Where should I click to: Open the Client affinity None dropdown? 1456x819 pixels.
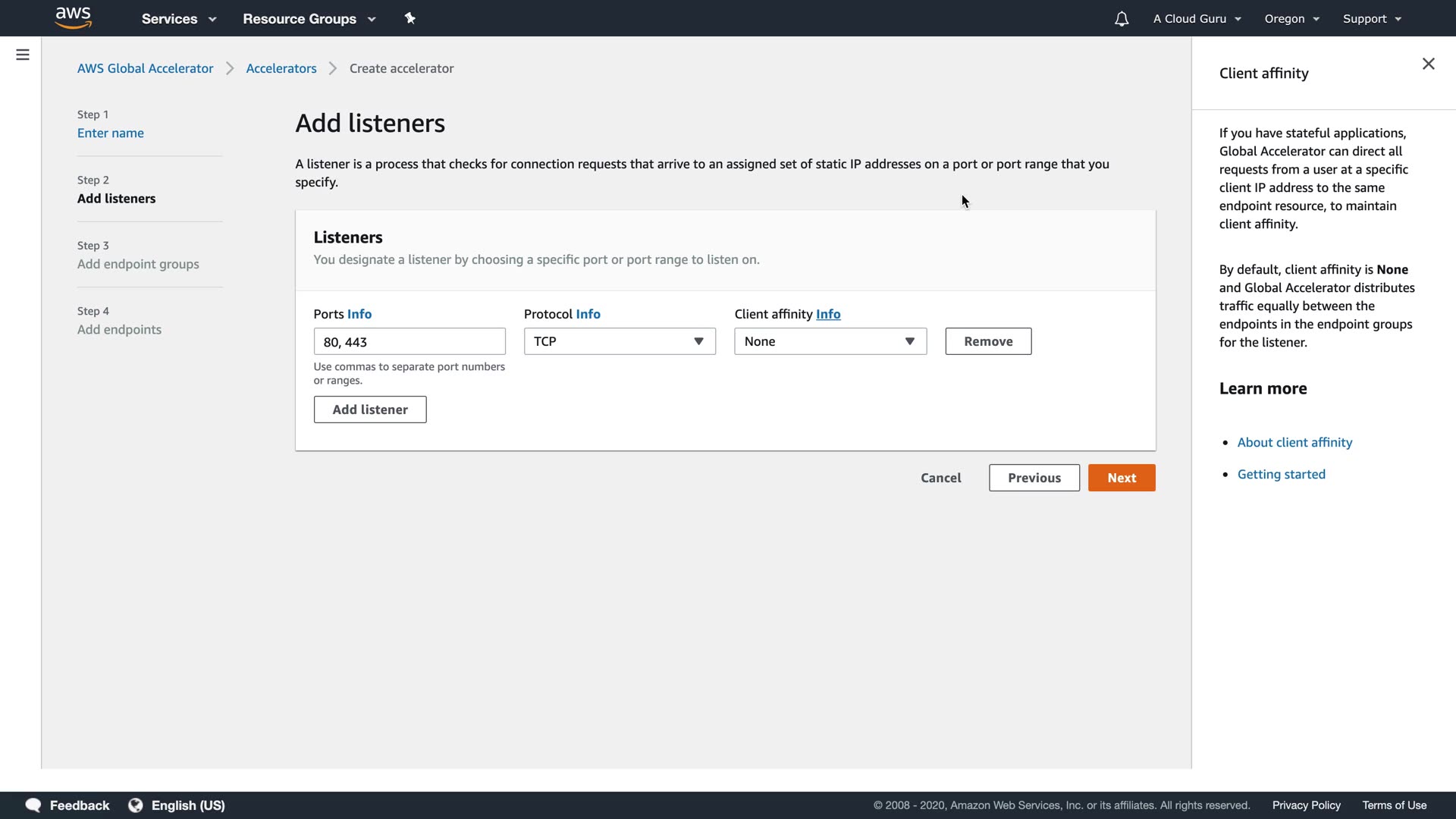[x=830, y=341]
